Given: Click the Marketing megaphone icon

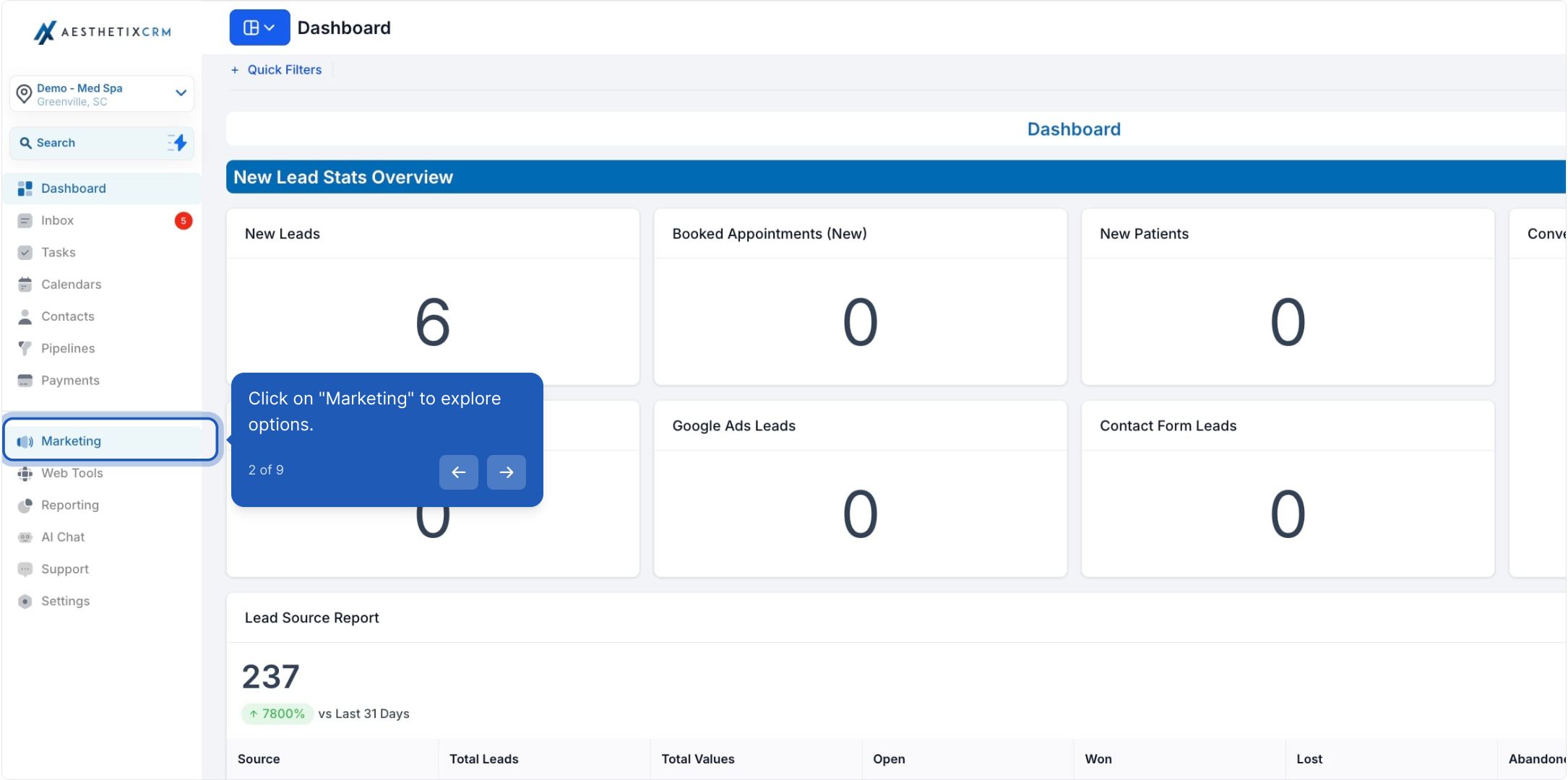Looking at the screenshot, I should coord(25,441).
